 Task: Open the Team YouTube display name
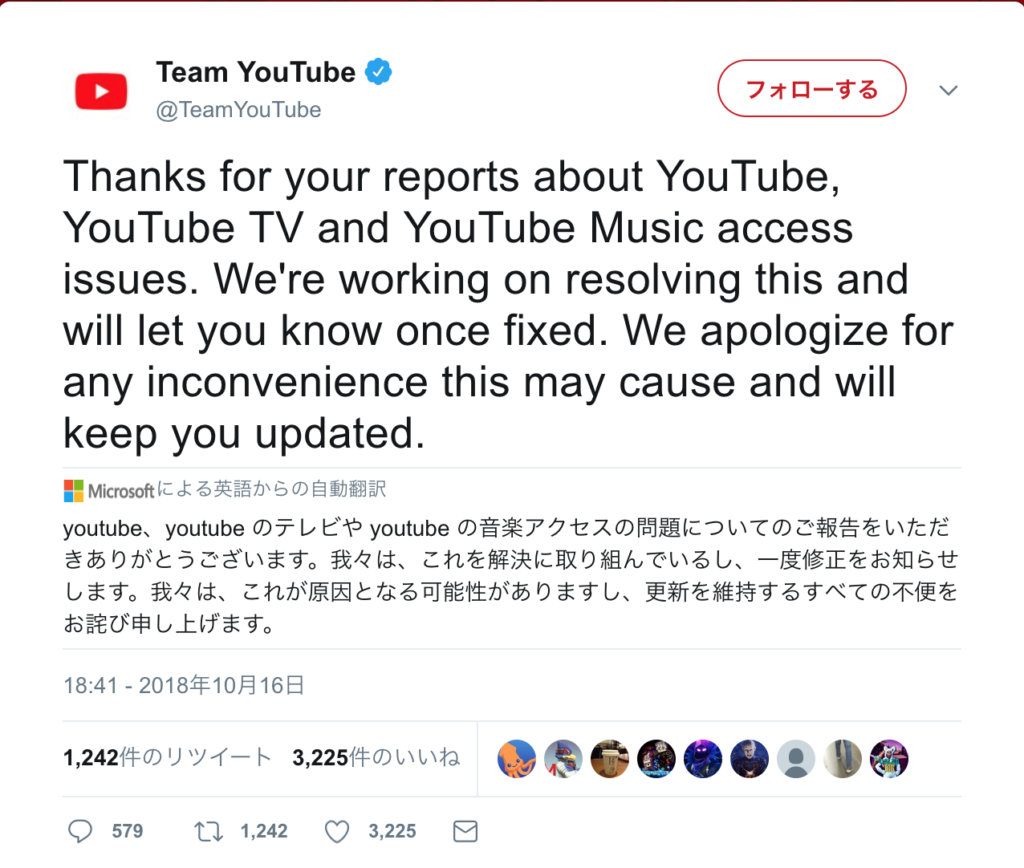point(255,72)
